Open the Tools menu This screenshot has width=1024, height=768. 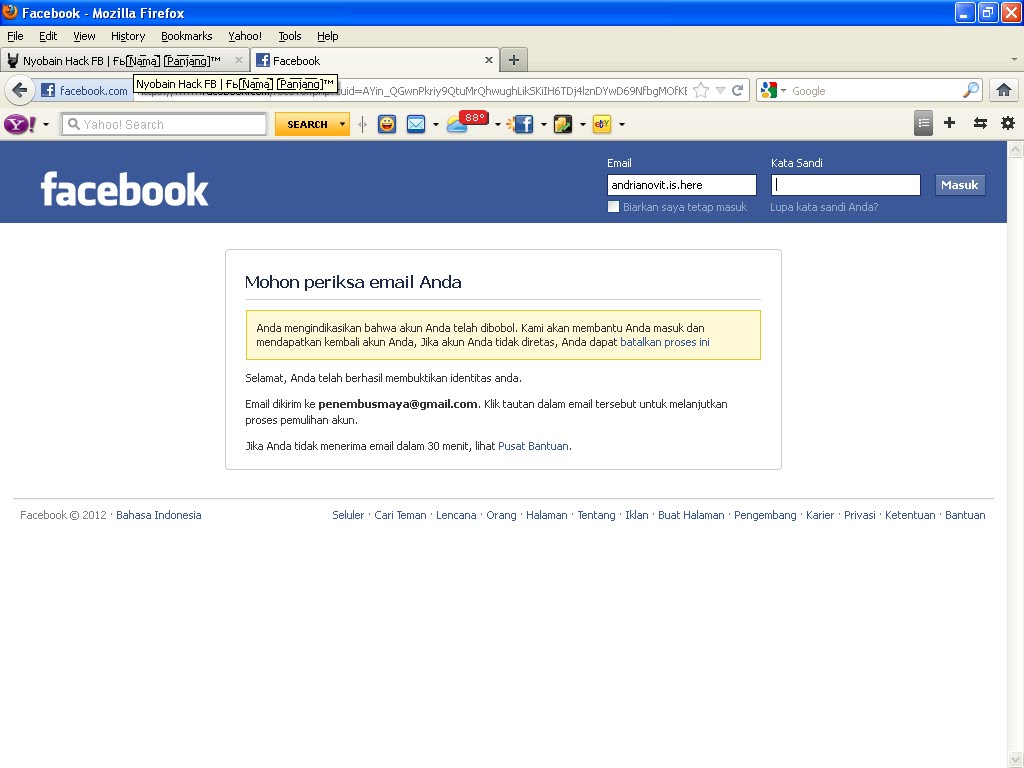290,36
